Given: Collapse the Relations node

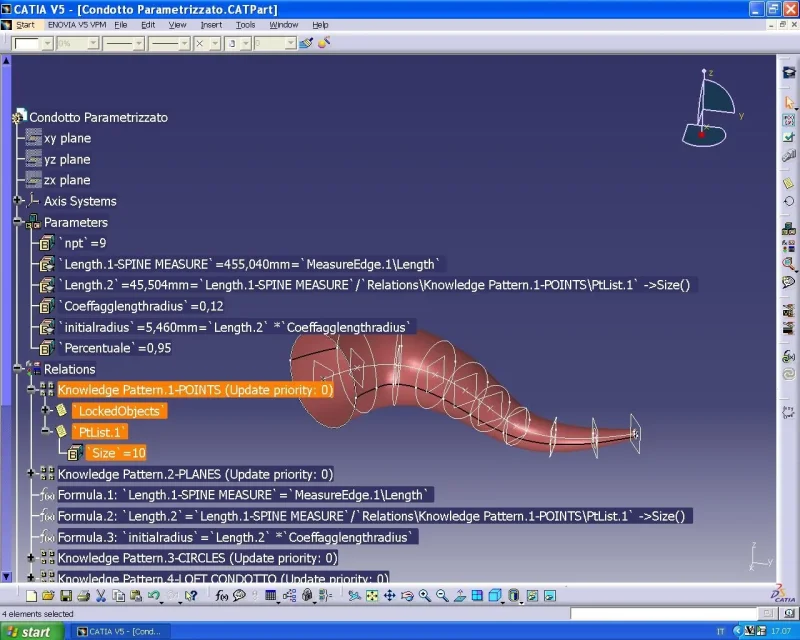Looking at the screenshot, I should (x=17, y=368).
